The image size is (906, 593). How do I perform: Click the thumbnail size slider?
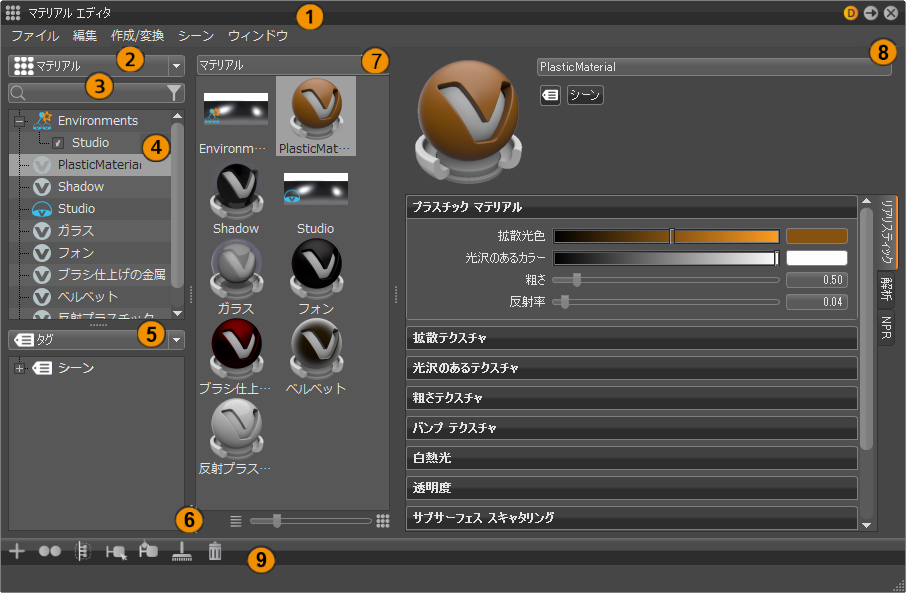pos(310,521)
